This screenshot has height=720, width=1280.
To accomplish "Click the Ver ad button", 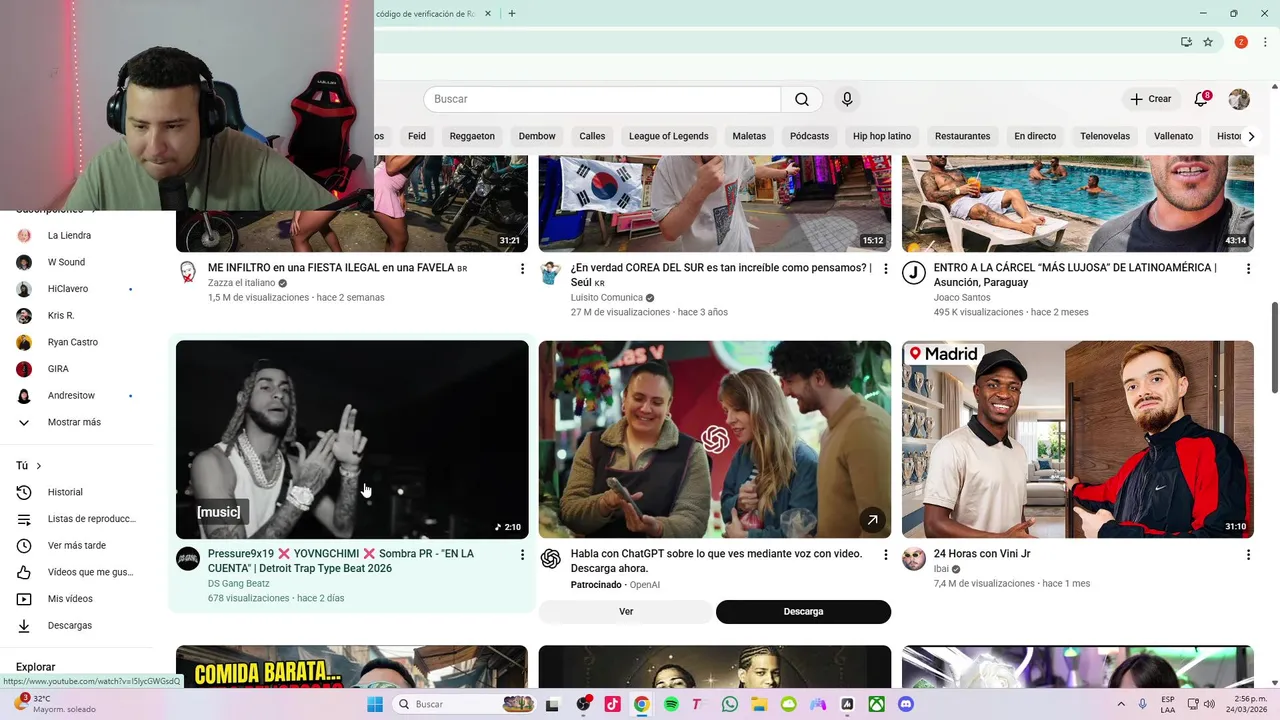I will (x=626, y=612).
